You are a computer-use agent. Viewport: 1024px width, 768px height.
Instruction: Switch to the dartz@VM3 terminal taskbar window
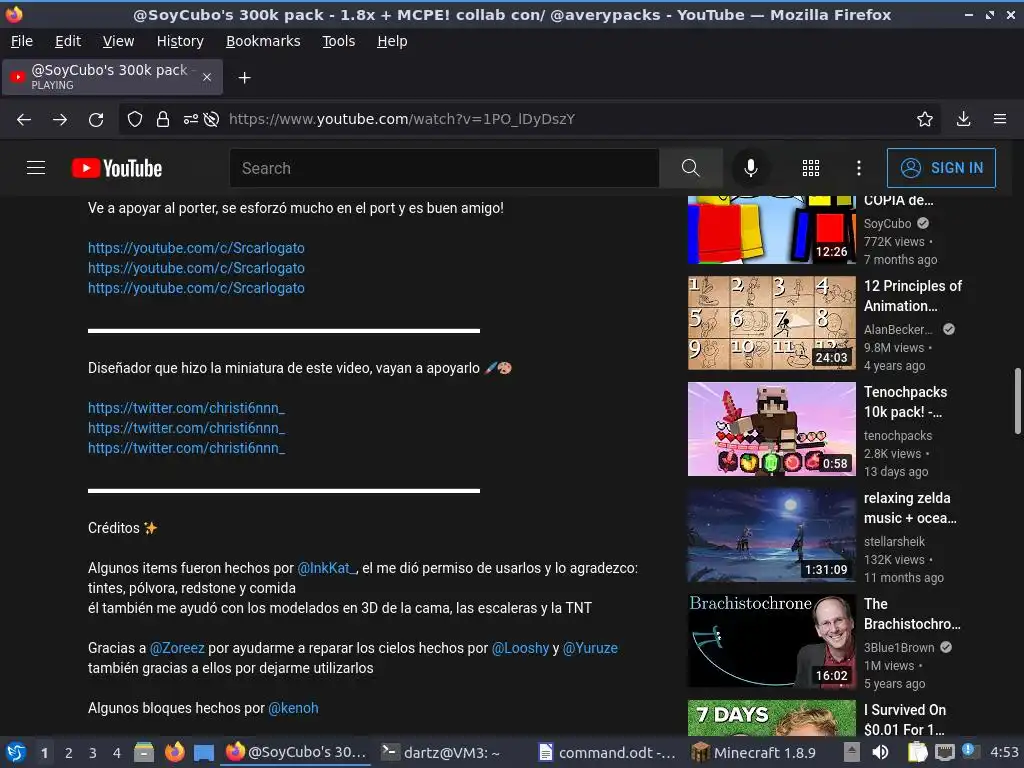441,752
